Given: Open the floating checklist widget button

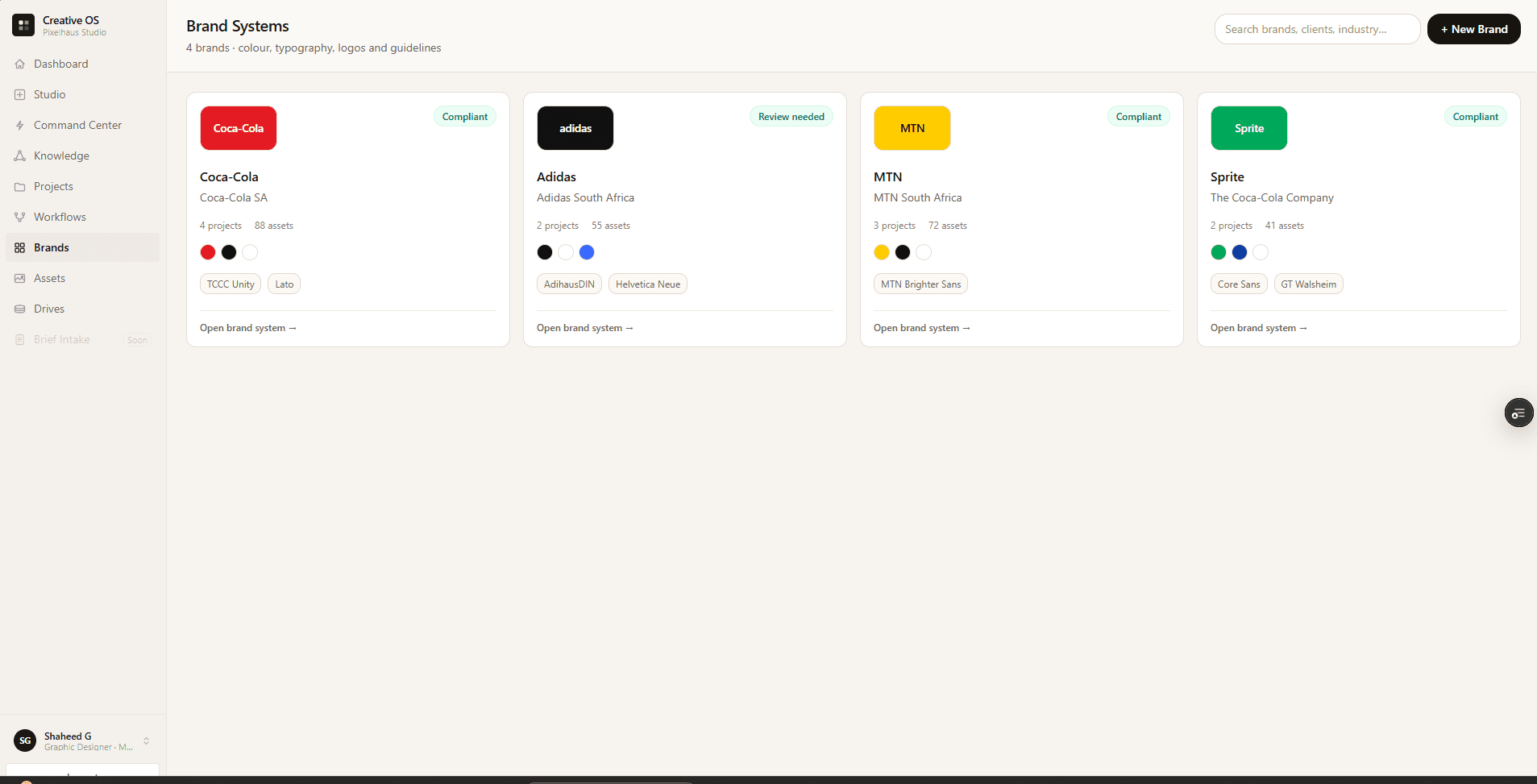Looking at the screenshot, I should click(x=1518, y=413).
